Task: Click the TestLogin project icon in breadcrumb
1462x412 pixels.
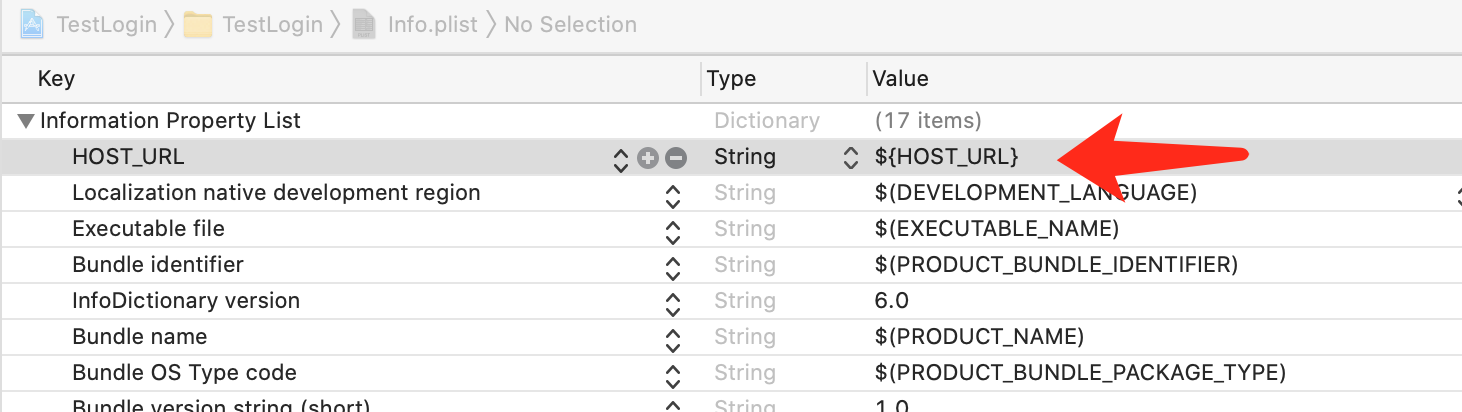Action: coord(33,24)
